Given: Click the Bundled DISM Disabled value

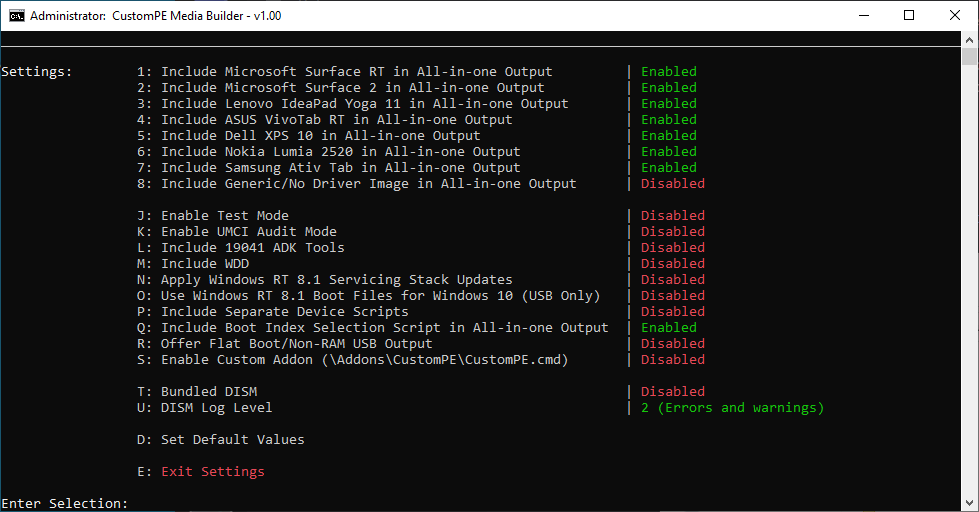Looking at the screenshot, I should [x=672, y=391].
